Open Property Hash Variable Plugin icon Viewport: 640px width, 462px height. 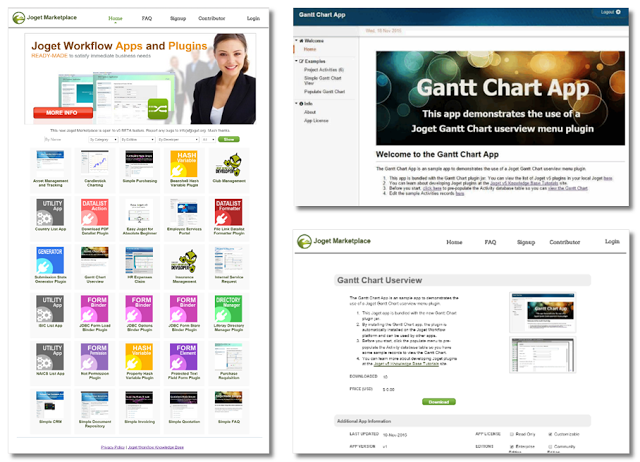tap(139, 356)
